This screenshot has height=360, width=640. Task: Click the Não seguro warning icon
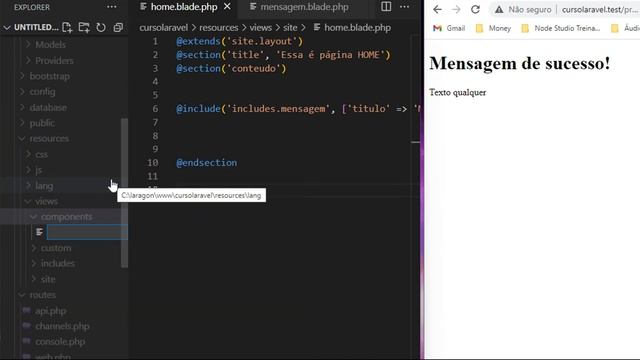(x=499, y=9)
